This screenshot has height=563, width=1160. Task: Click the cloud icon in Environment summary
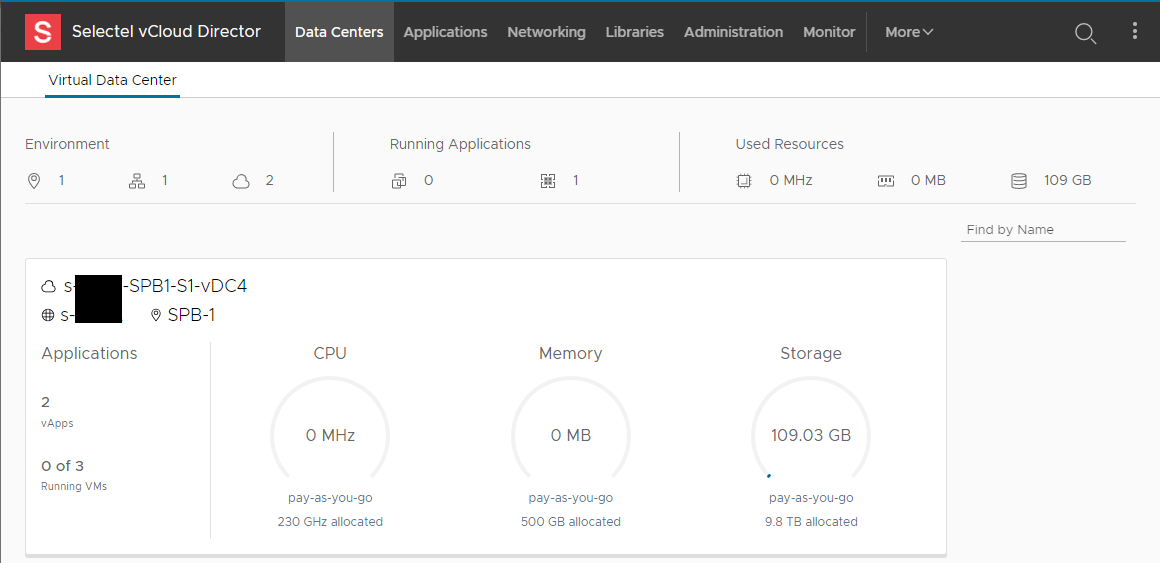(x=241, y=181)
